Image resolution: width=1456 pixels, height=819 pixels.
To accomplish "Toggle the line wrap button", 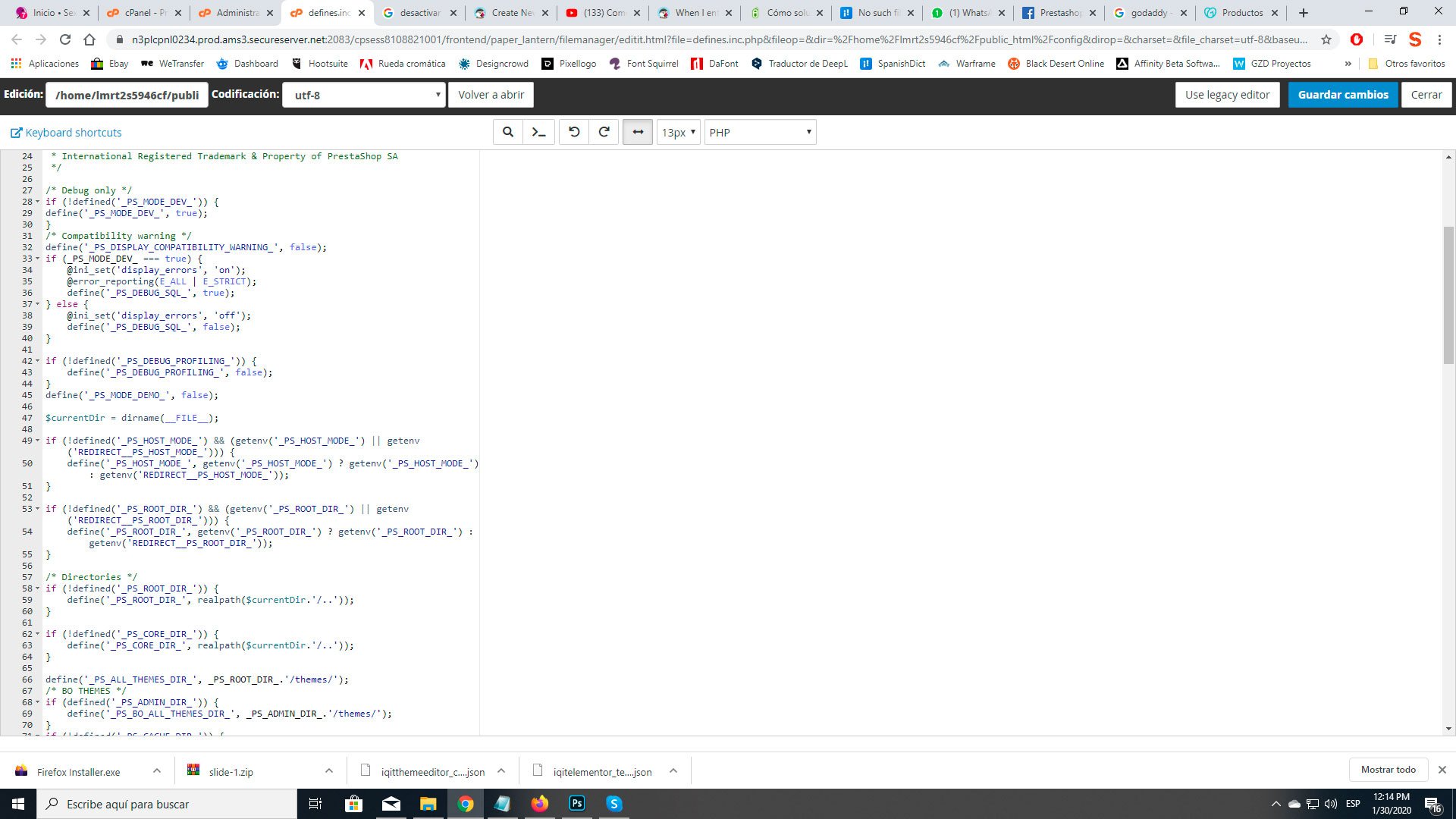I will click(x=638, y=132).
